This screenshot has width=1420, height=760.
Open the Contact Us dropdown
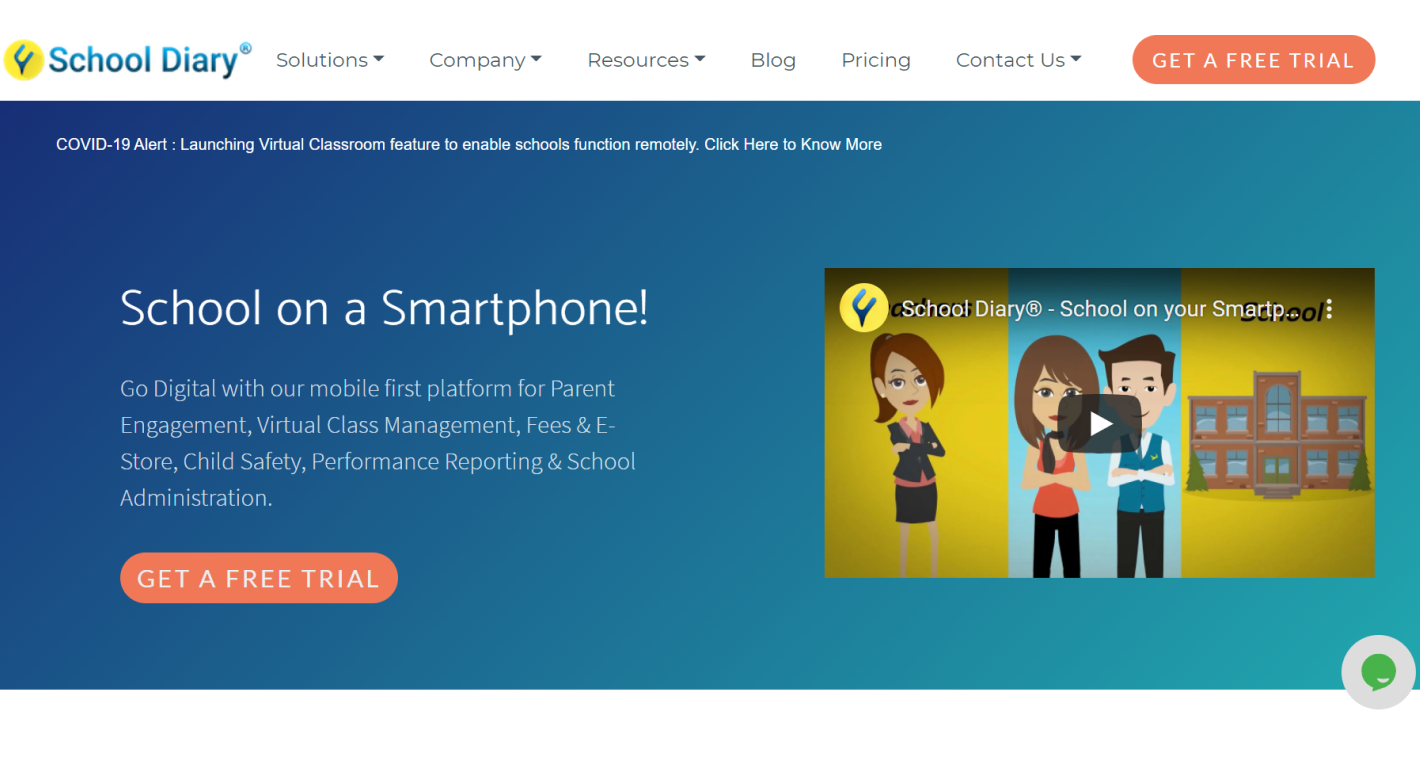[x=1018, y=60]
